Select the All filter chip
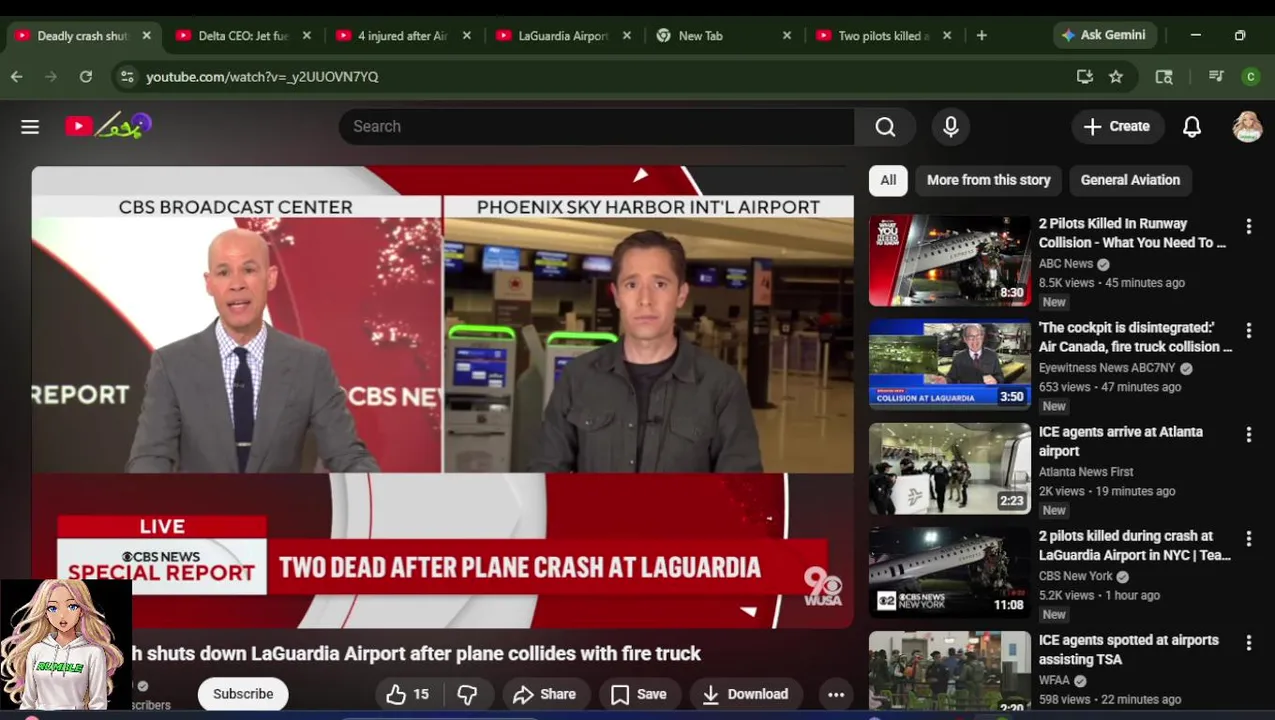The height and width of the screenshot is (720, 1275). [888, 180]
